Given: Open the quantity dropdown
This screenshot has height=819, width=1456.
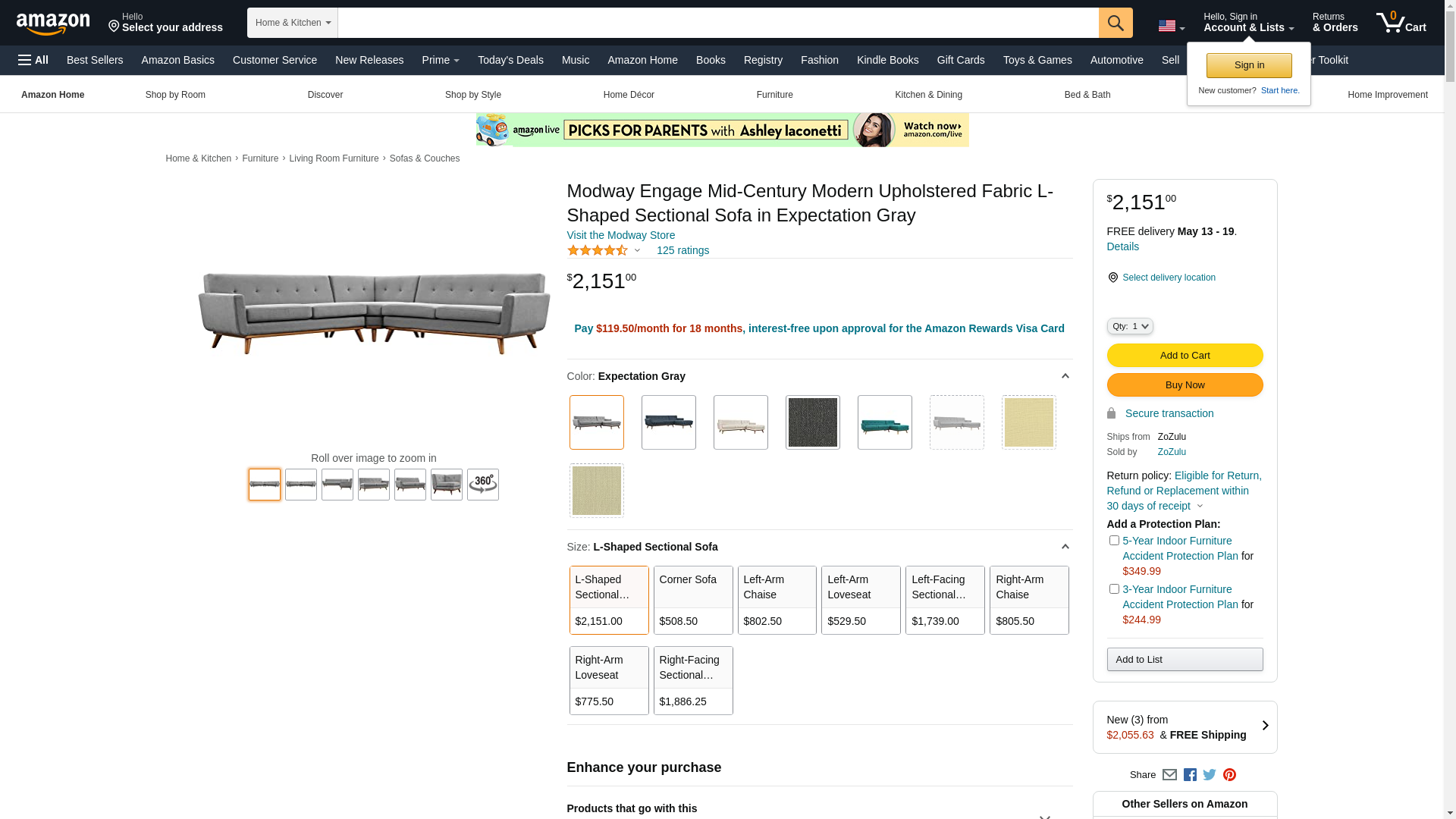Looking at the screenshot, I should coord(1129,326).
